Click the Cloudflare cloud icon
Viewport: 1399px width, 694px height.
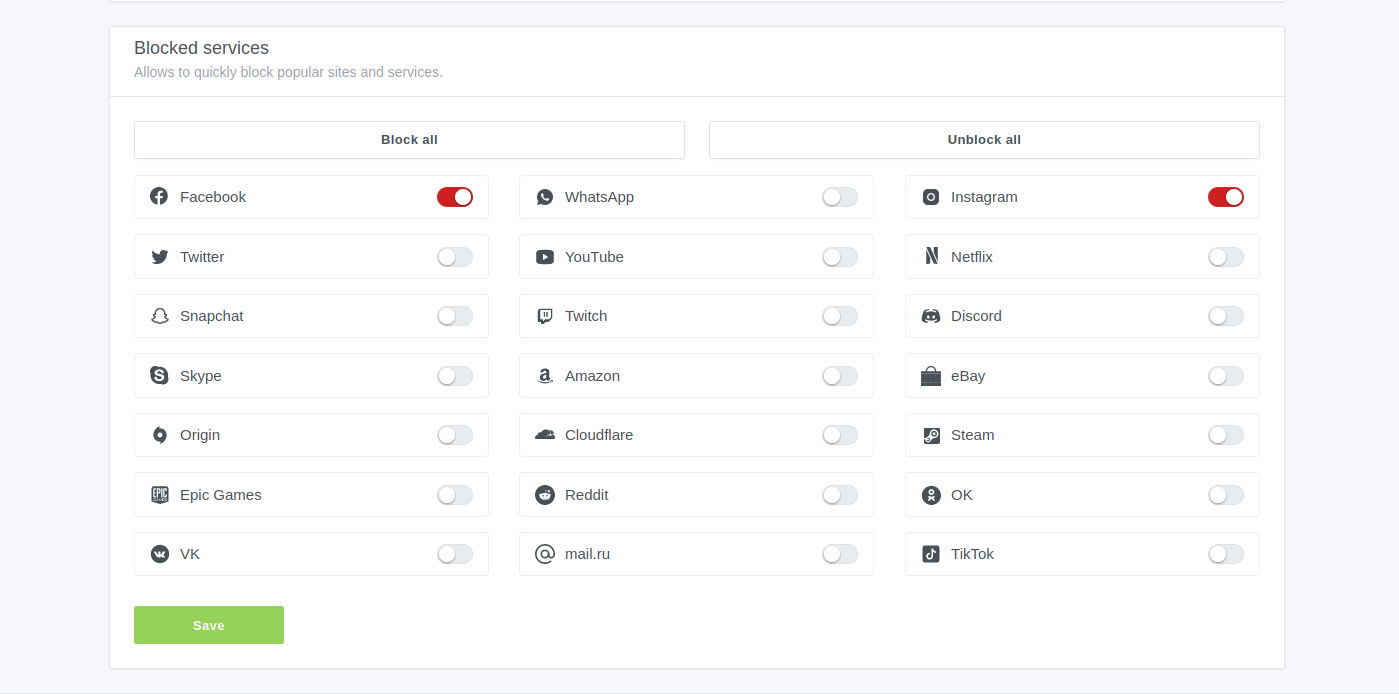click(x=544, y=435)
